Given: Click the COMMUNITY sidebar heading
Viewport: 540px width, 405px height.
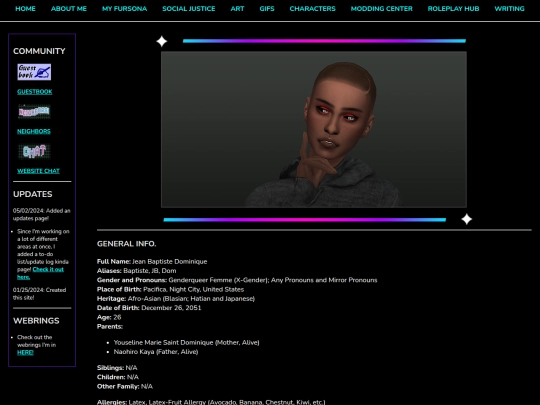Looking at the screenshot, I should click(39, 51).
